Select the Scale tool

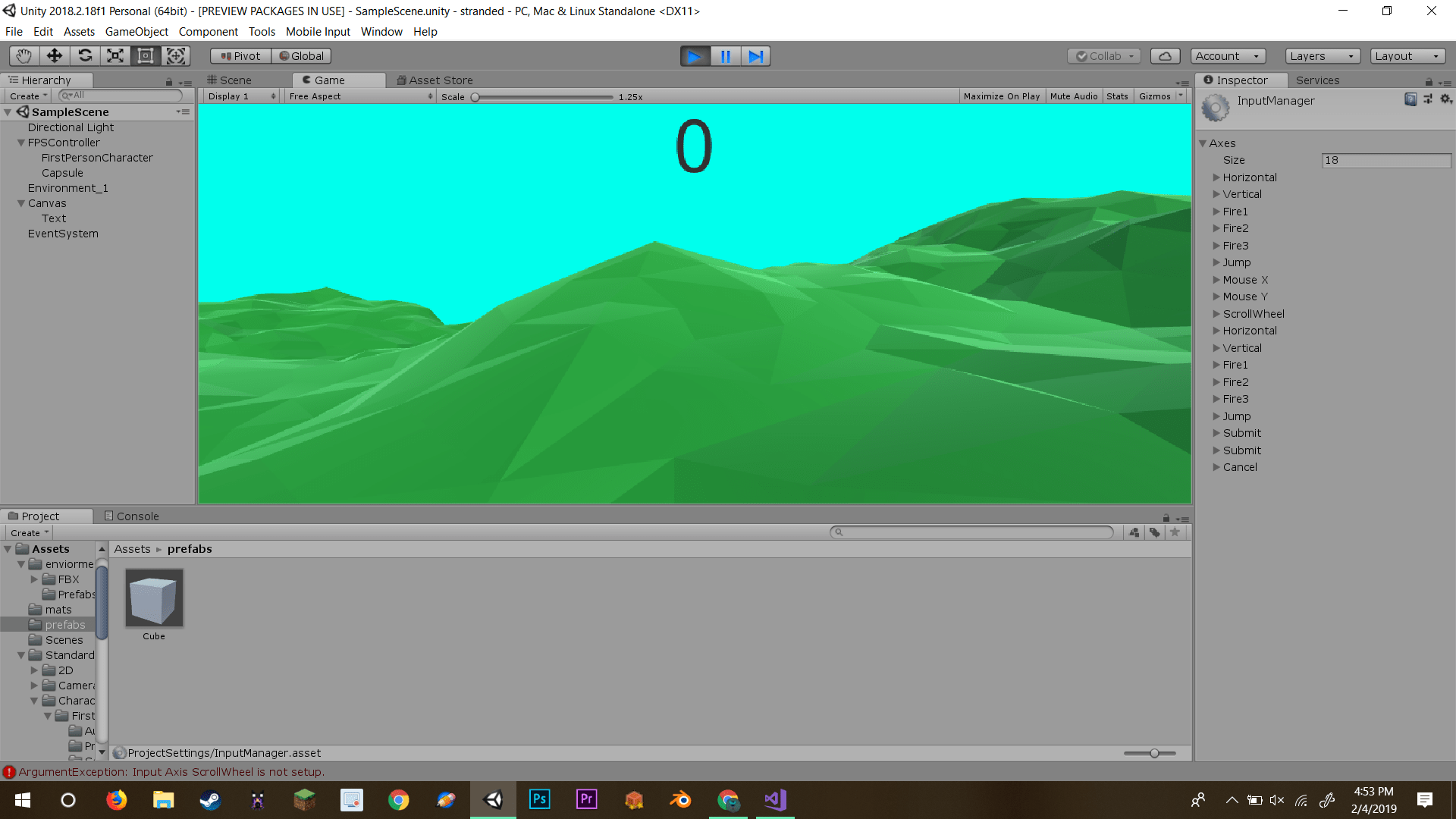click(115, 55)
